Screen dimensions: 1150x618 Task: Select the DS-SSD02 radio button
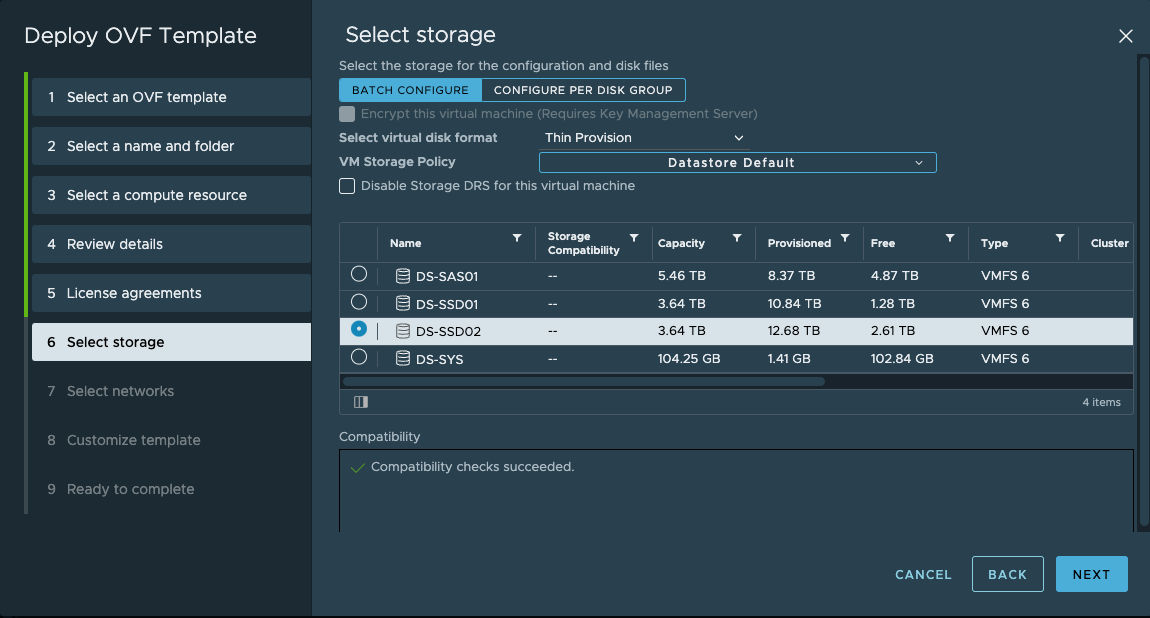(x=359, y=329)
